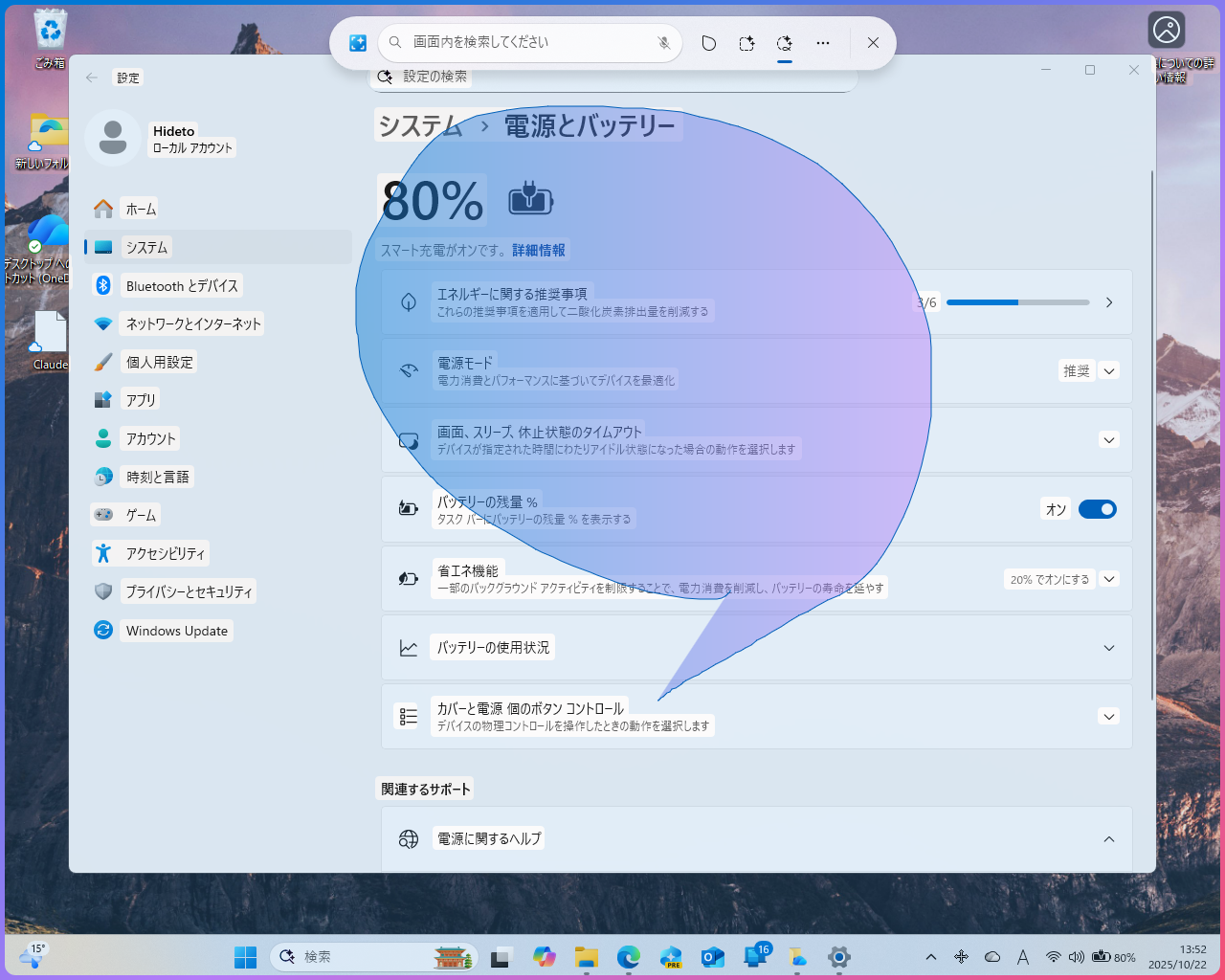This screenshot has width=1225, height=980.
Task: Select the rectangle selection tool in the overlay bar
Action: click(x=746, y=43)
